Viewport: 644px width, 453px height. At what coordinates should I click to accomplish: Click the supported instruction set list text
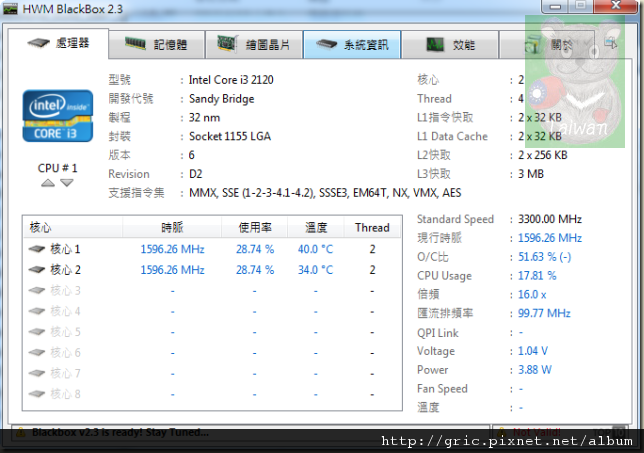325,193
